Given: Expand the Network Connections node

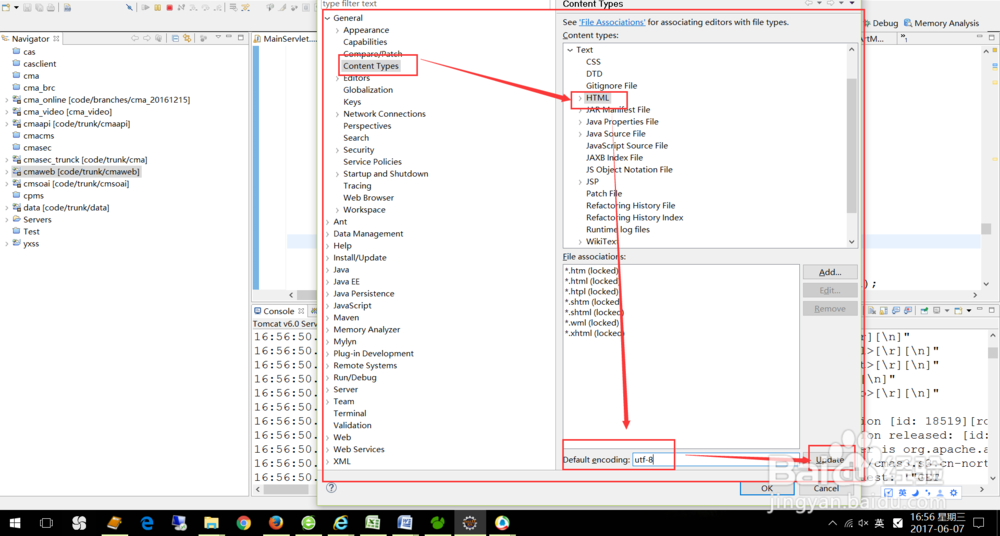Looking at the screenshot, I should coord(338,114).
